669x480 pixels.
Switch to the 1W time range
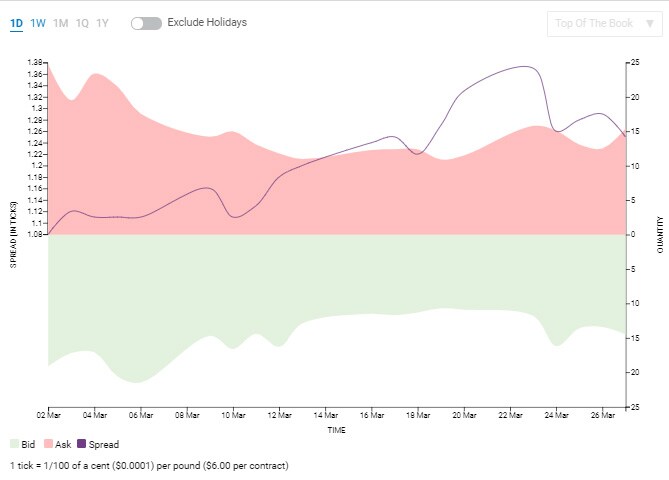38,22
